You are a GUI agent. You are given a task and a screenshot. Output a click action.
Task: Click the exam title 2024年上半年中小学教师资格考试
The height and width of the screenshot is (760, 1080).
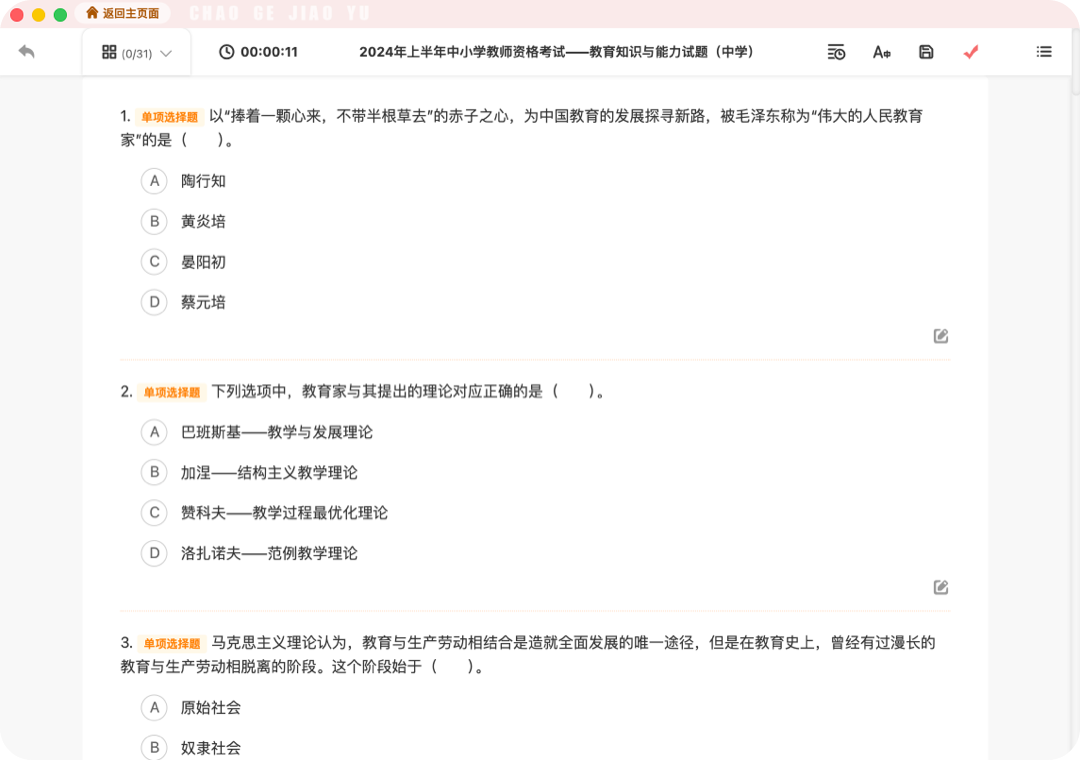point(557,52)
